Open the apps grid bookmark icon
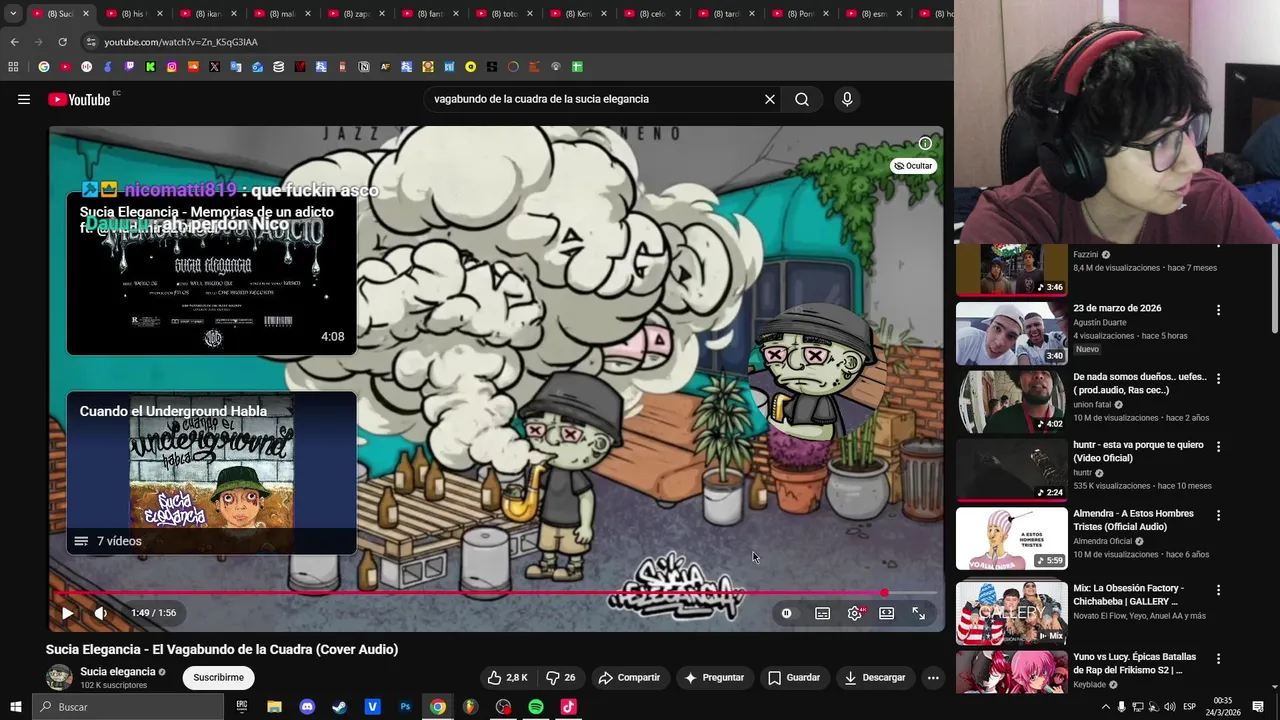Screen dimensions: 1280x720 click(13, 67)
